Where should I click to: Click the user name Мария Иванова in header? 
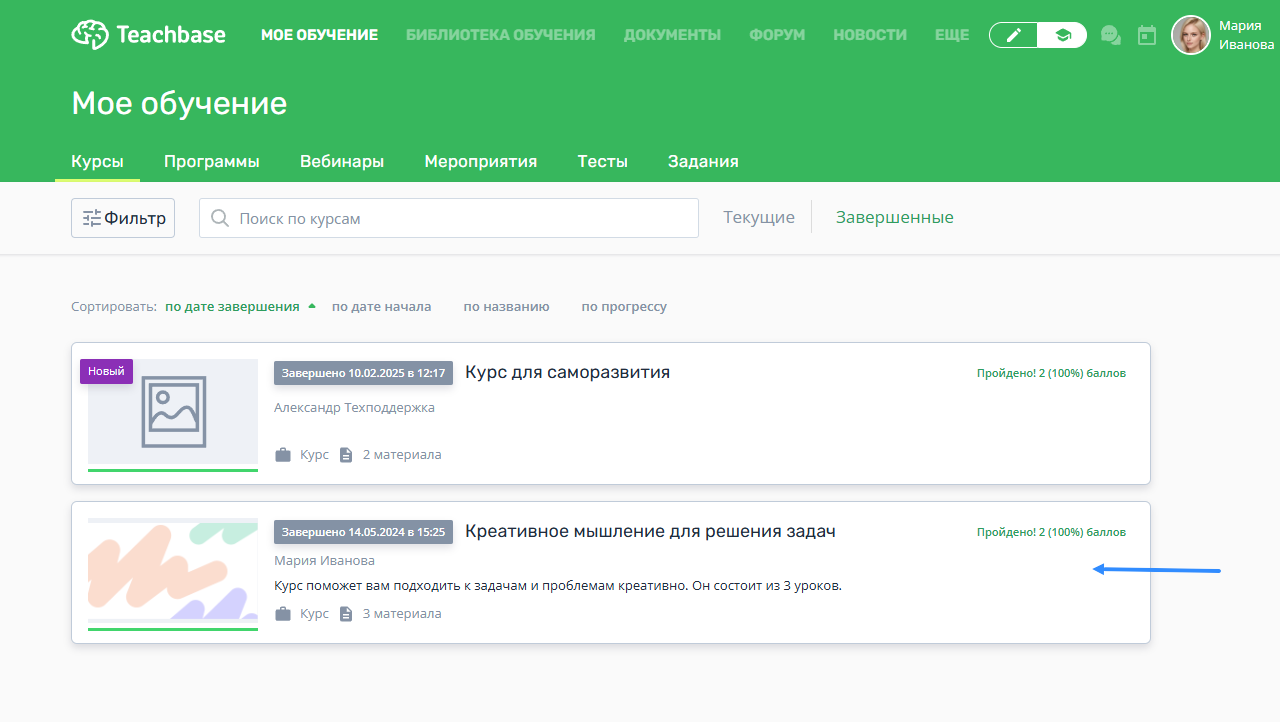[1247, 35]
